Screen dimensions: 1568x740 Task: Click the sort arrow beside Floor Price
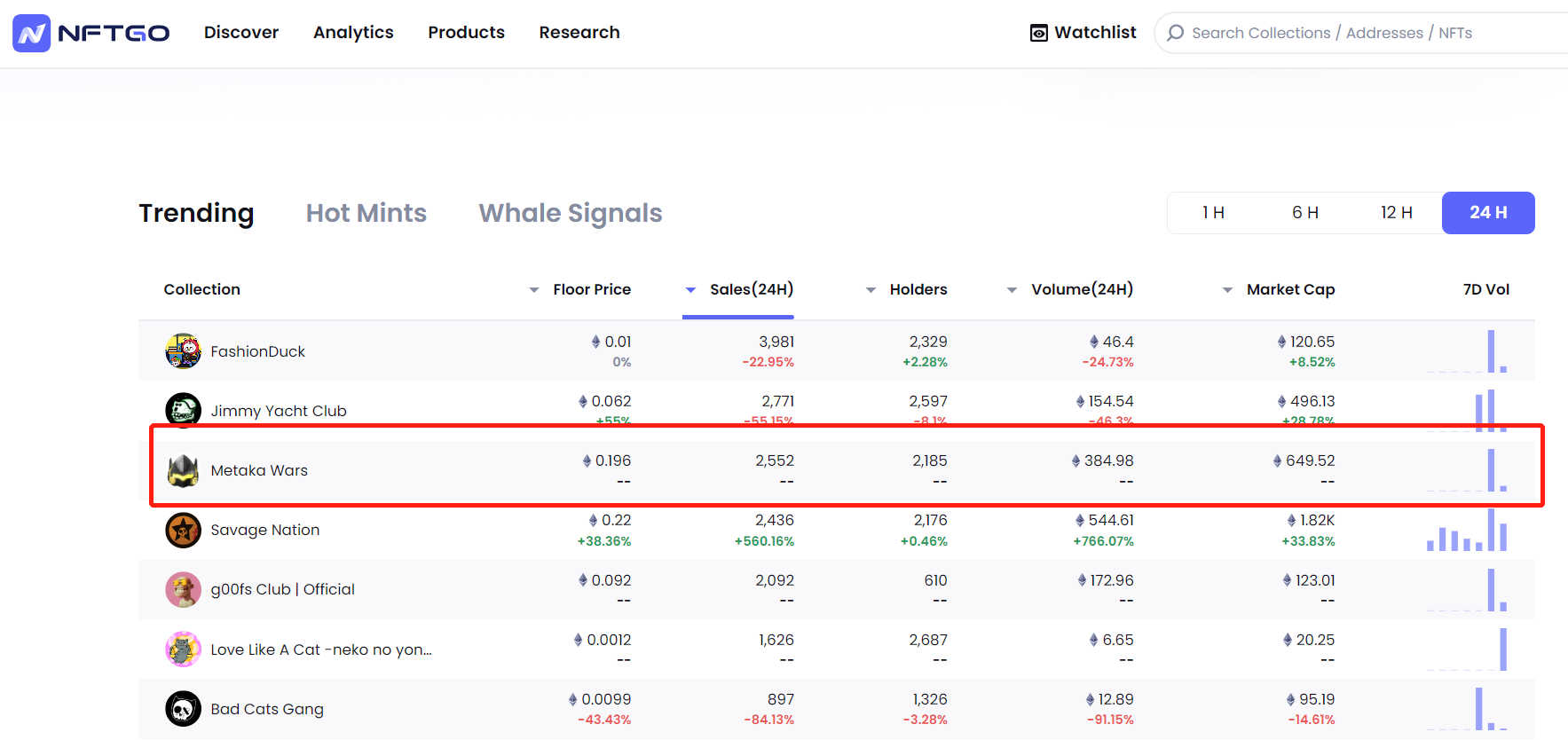pyautogui.click(x=534, y=290)
